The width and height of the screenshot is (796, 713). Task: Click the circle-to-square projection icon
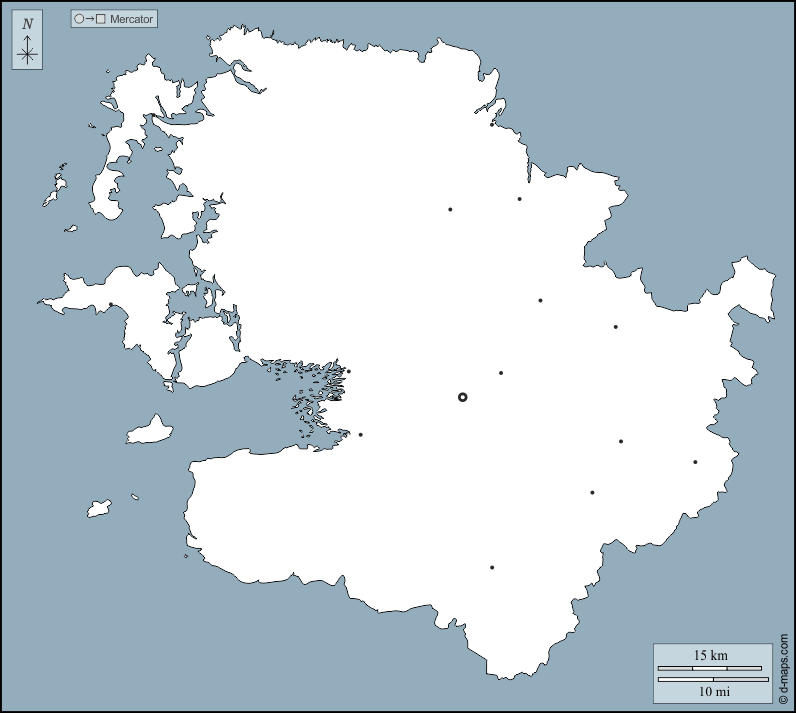pyautogui.click(x=90, y=19)
